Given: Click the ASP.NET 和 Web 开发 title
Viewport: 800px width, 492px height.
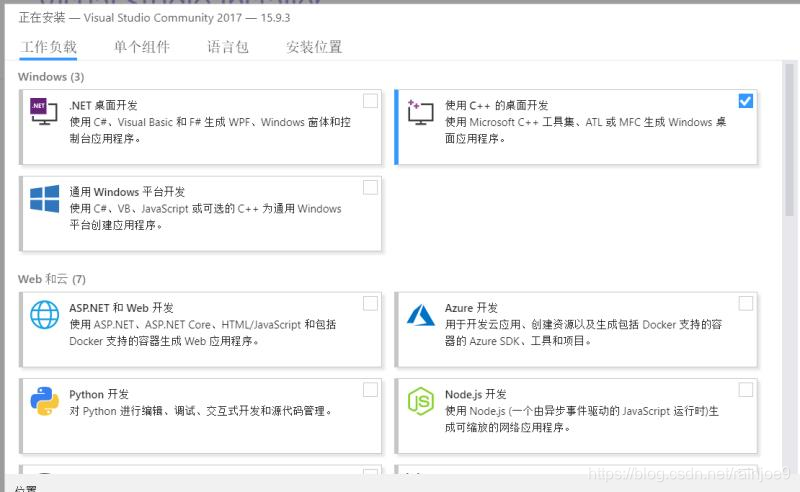Looking at the screenshot, I should point(121,308).
